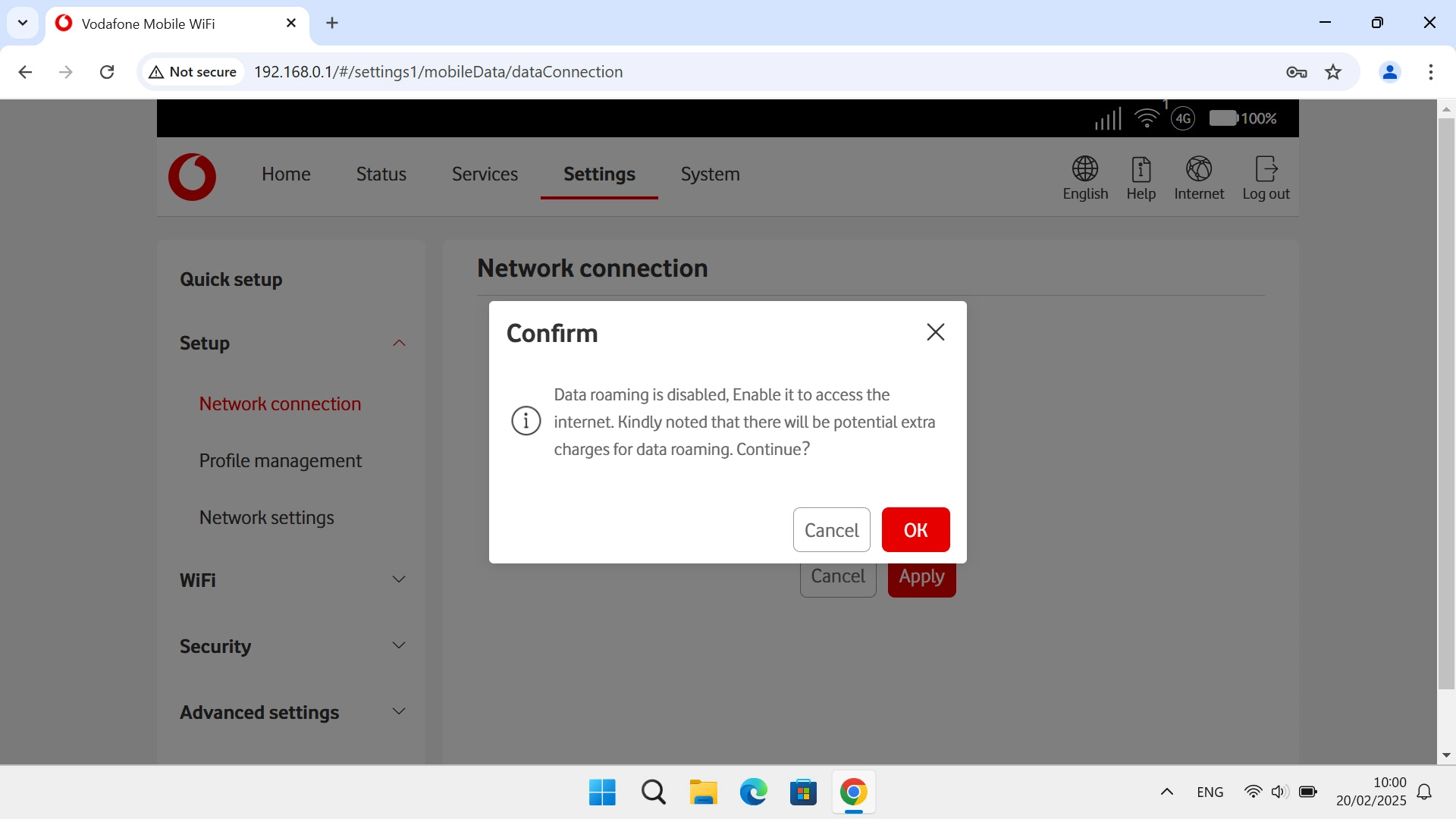Close the Confirm dialog with the X
1456x819 pixels.
pyautogui.click(x=935, y=332)
